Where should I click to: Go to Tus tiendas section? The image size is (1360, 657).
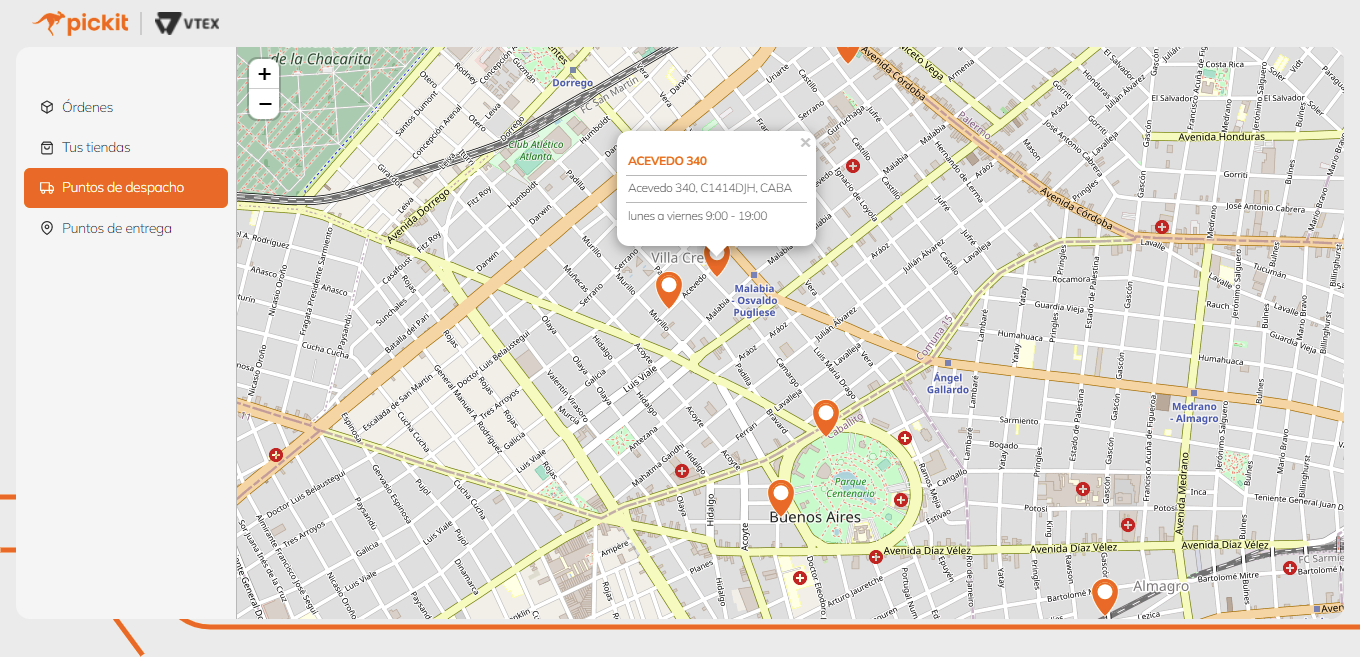pos(96,147)
